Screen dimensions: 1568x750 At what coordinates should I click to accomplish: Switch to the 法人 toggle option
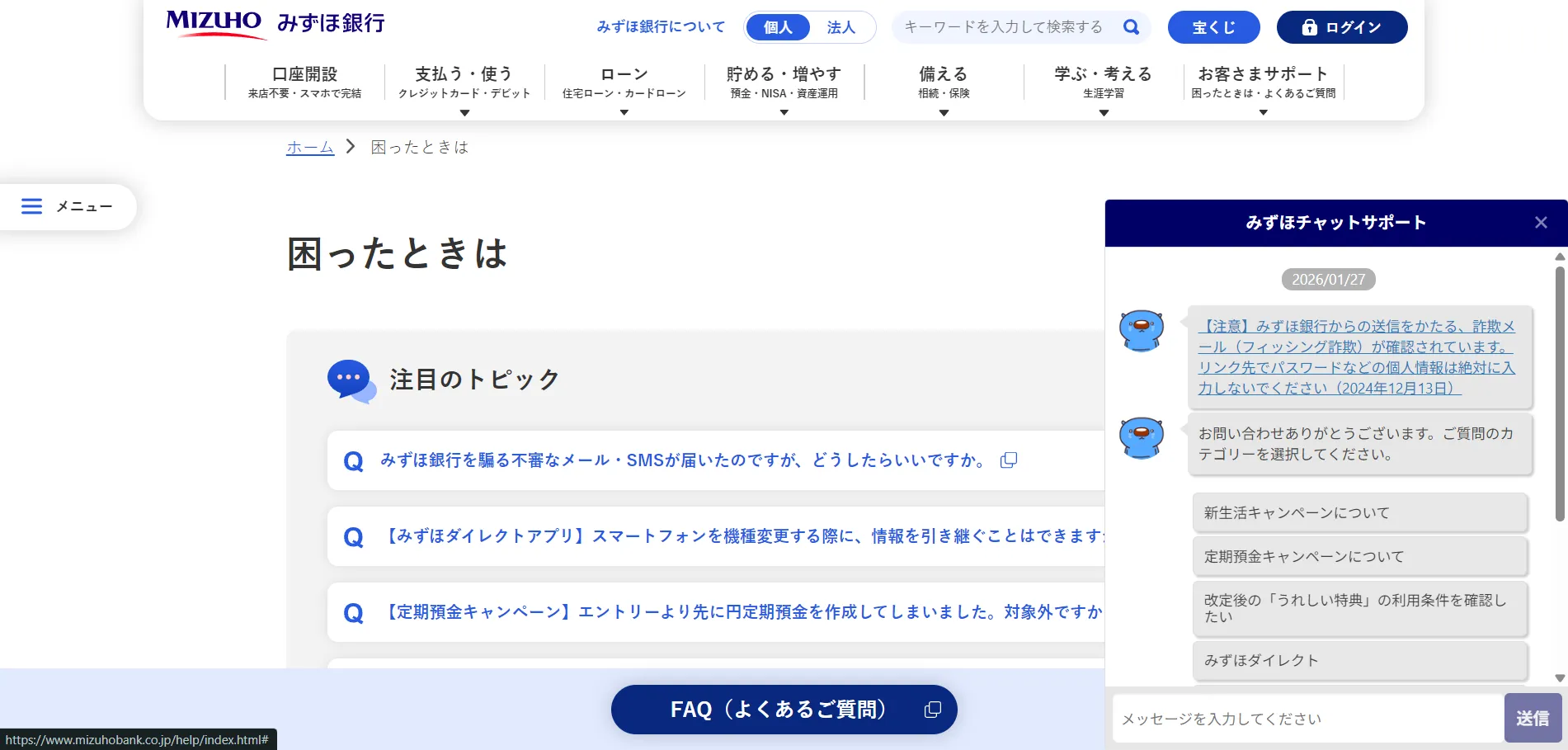(841, 27)
